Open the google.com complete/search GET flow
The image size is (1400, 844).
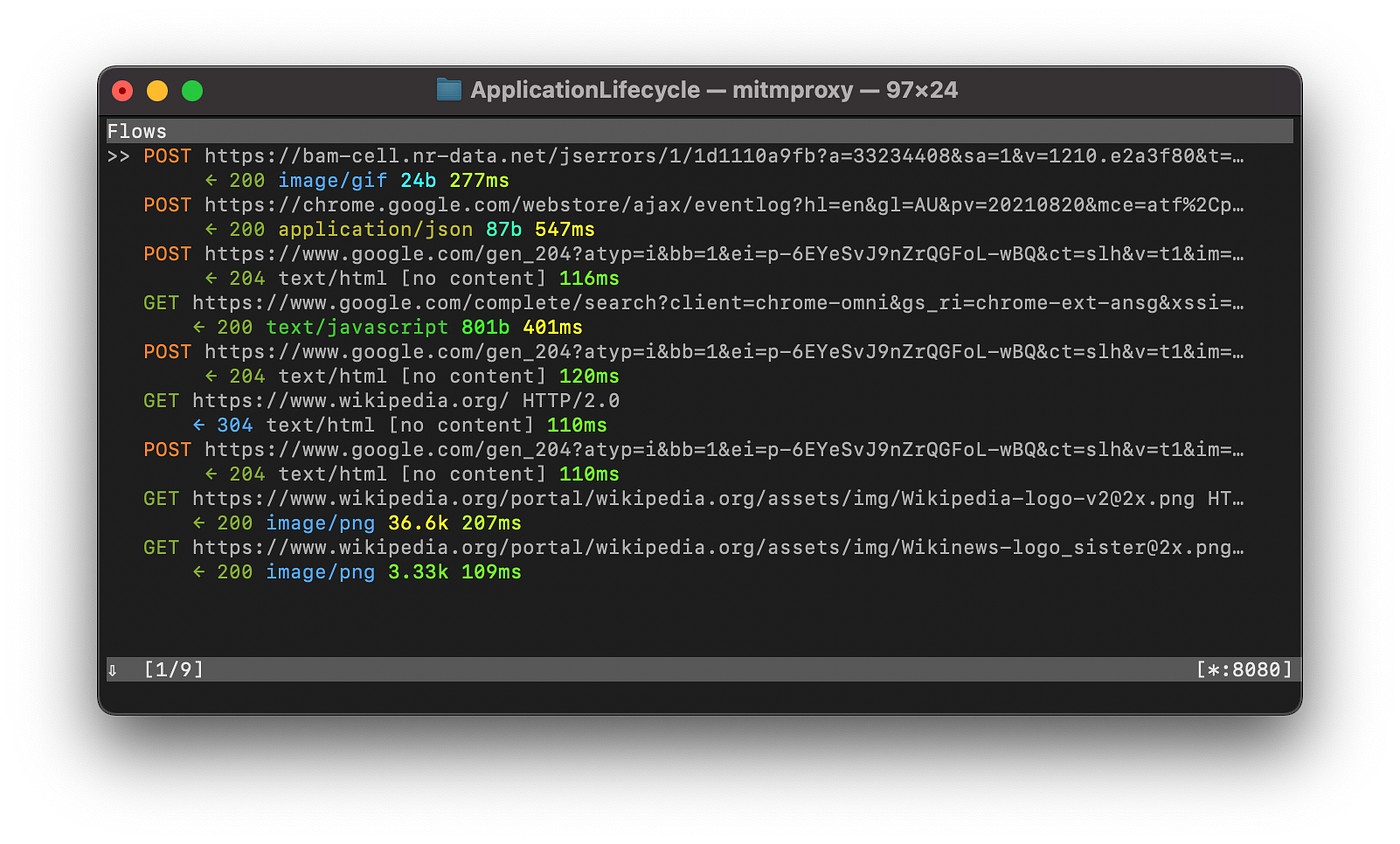pos(600,302)
